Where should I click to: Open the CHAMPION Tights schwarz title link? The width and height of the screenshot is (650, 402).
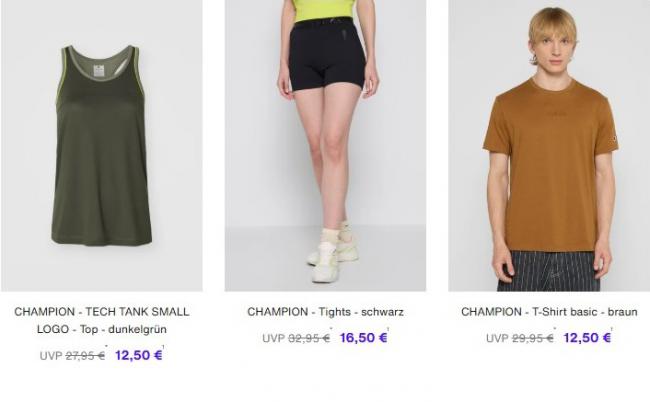[x=325, y=312]
